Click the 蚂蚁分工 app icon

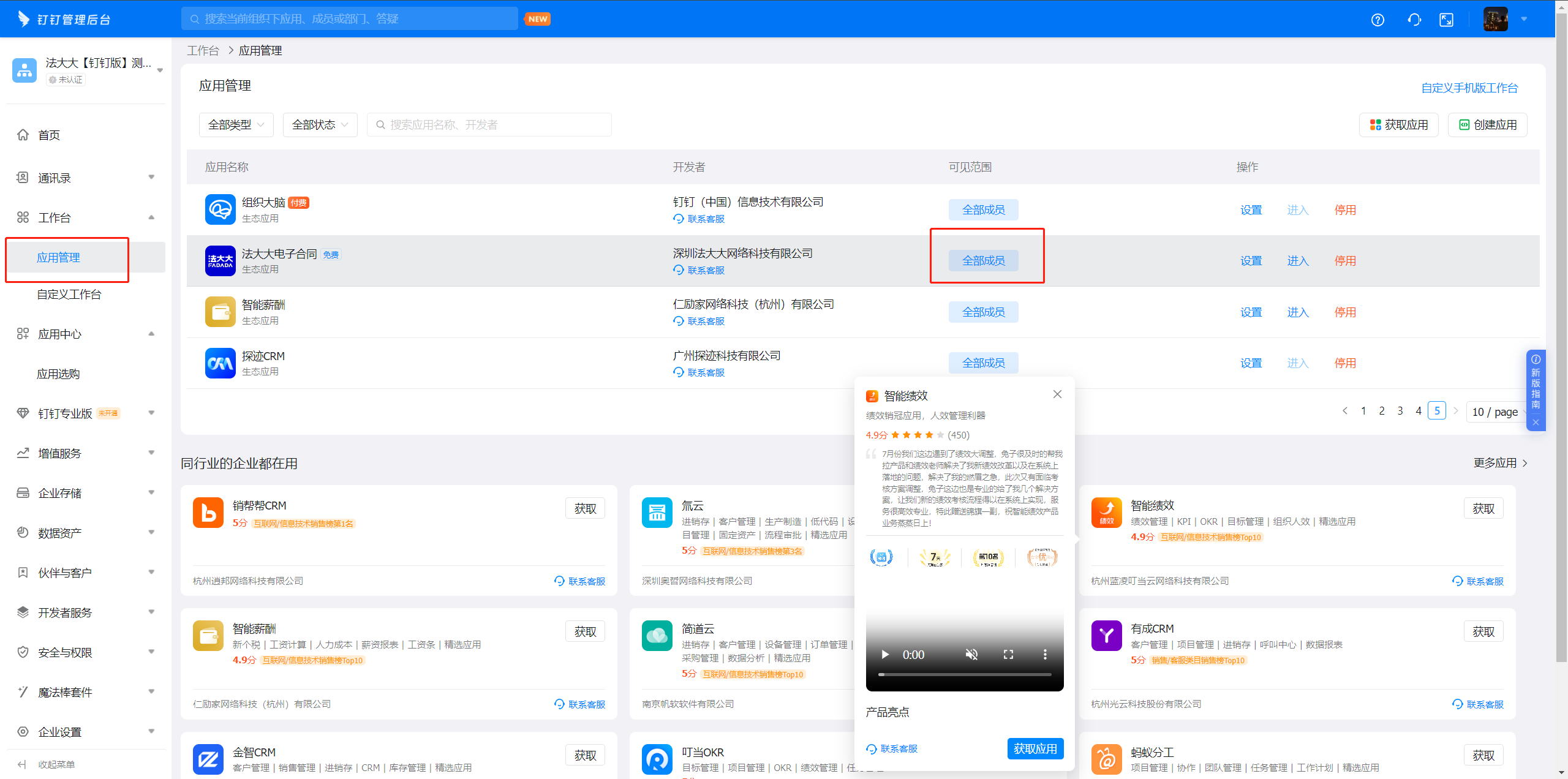[x=1106, y=759]
